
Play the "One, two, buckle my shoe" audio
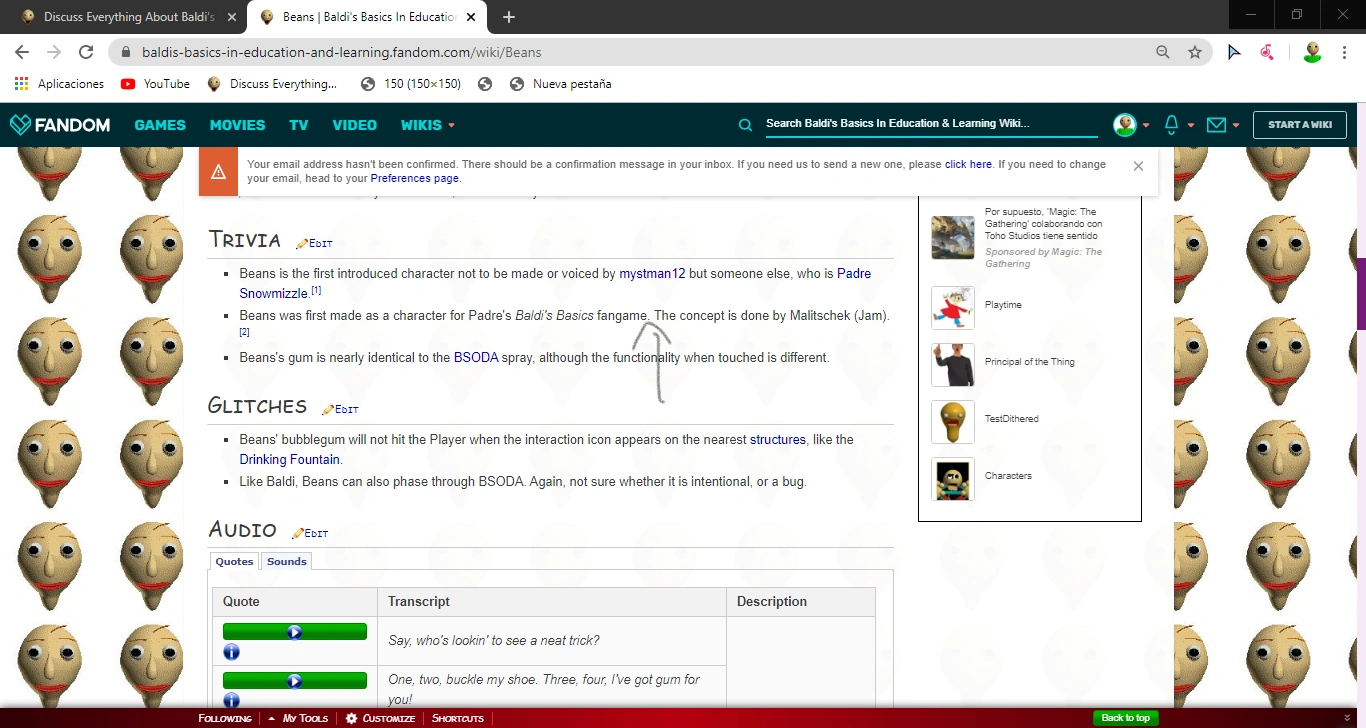point(295,681)
